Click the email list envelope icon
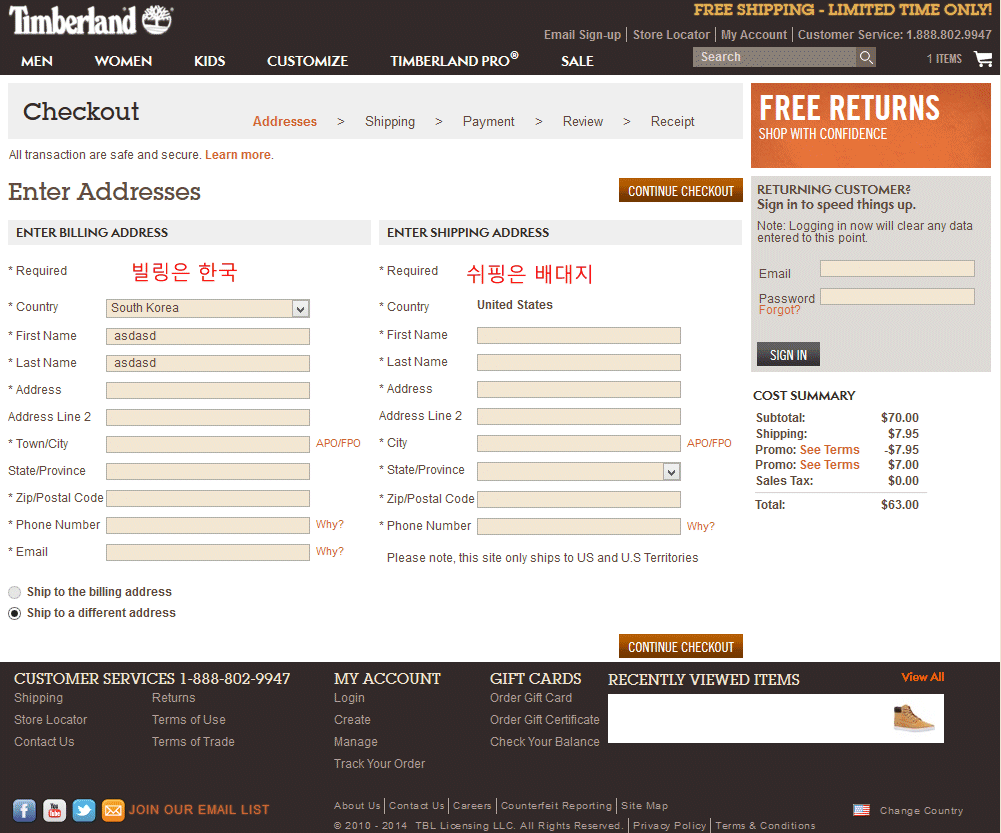Viewport: 1001px width, 833px height. pyautogui.click(x=113, y=810)
